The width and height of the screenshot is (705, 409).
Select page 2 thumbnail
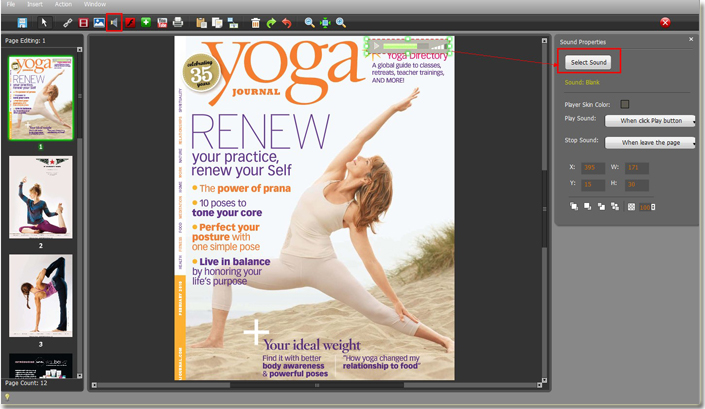40,197
